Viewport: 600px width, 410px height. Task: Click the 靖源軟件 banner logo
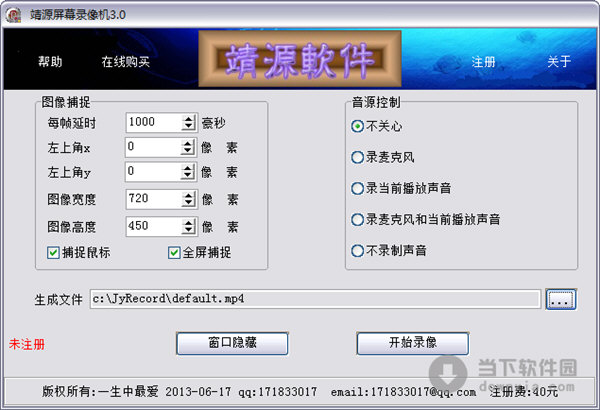tap(300, 59)
